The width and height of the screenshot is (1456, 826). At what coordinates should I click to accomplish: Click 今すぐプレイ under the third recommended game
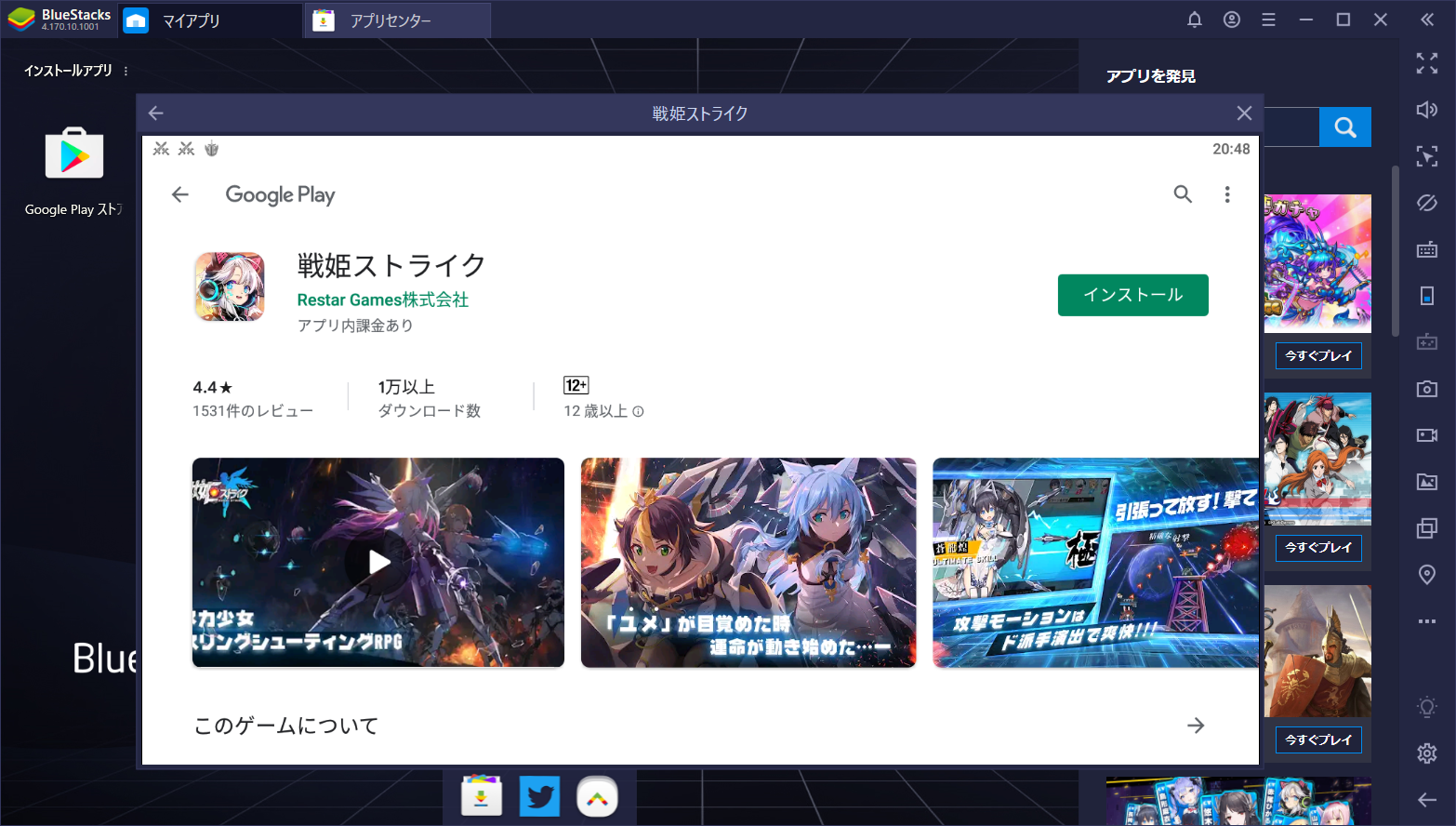(1318, 739)
